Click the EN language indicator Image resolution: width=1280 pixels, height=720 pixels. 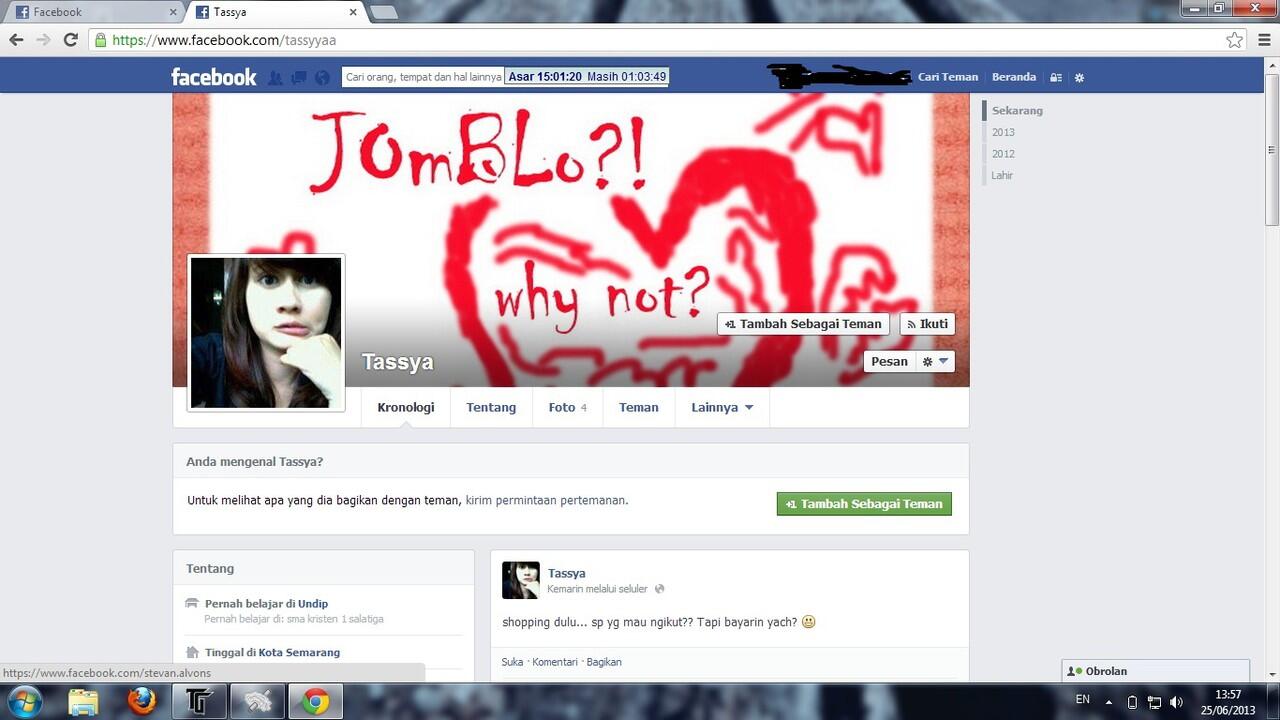(x=1083, y=700)
